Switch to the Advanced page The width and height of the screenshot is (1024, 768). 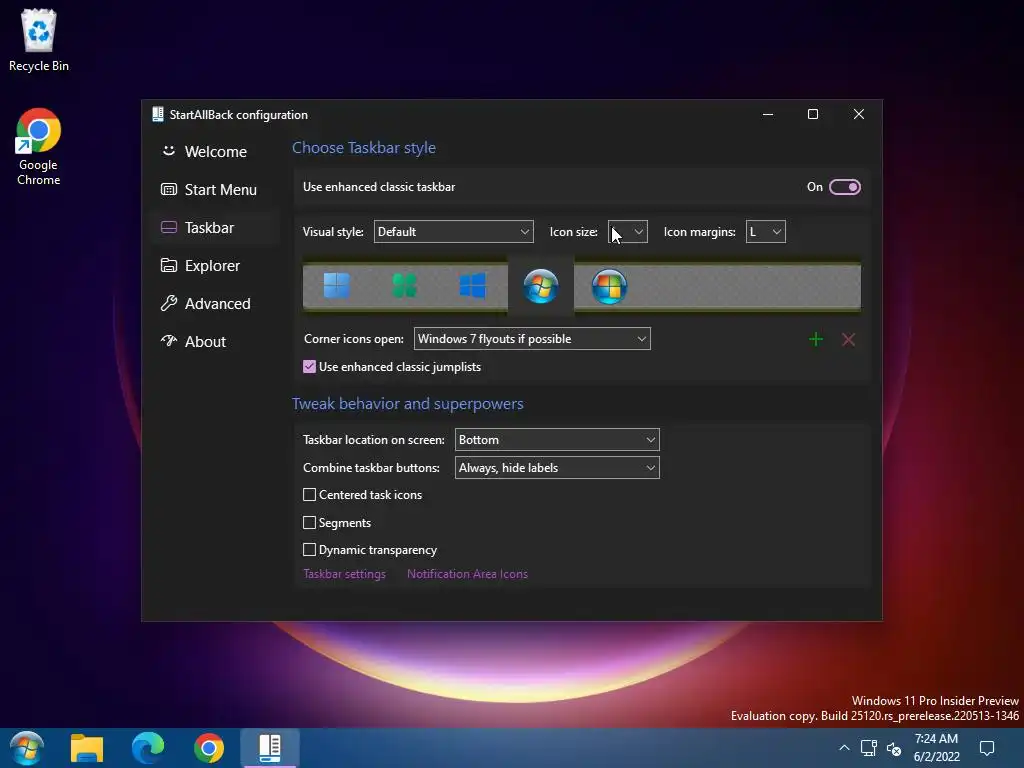215,303
